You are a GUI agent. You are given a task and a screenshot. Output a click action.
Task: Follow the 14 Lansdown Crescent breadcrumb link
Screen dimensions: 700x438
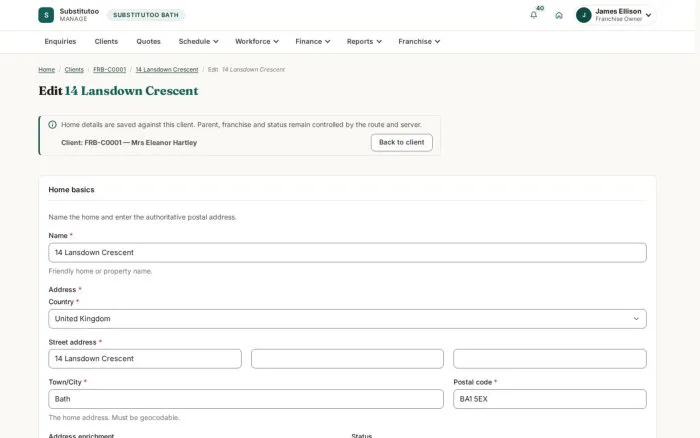pyautogui.click(x=167, y=70)
